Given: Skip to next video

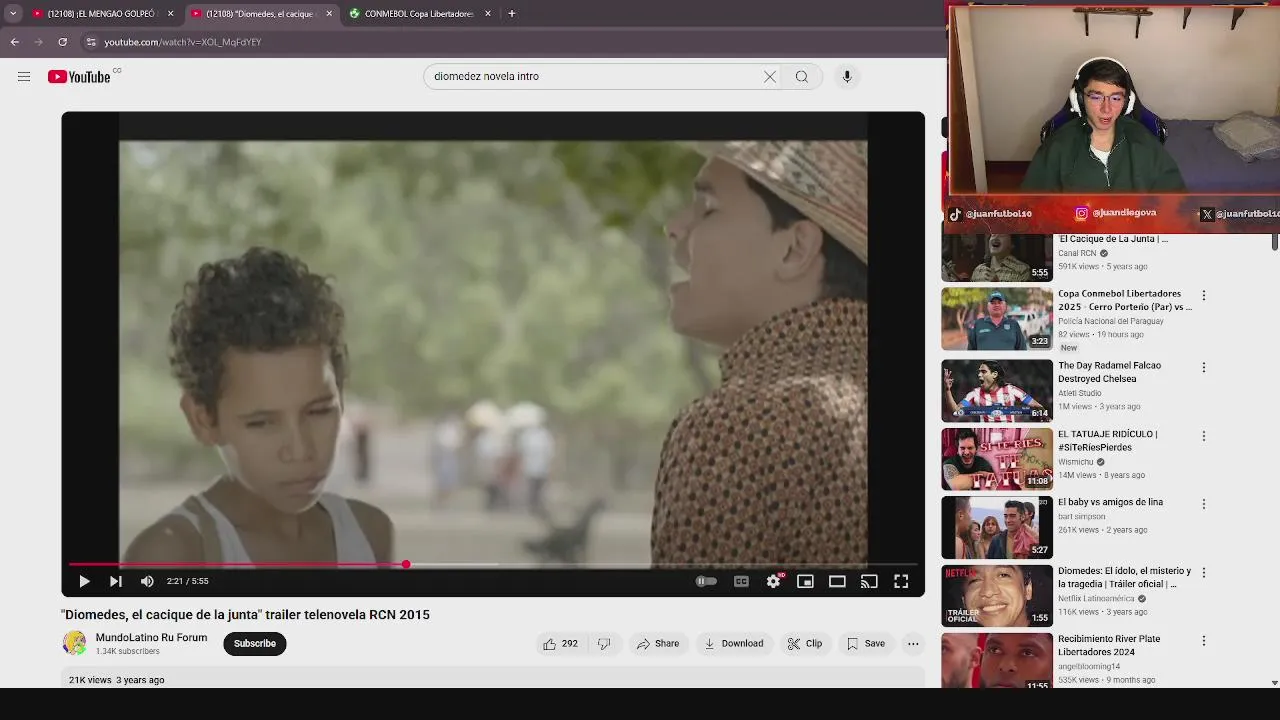Looking at the screenshot, I should [x=116, y=581].
